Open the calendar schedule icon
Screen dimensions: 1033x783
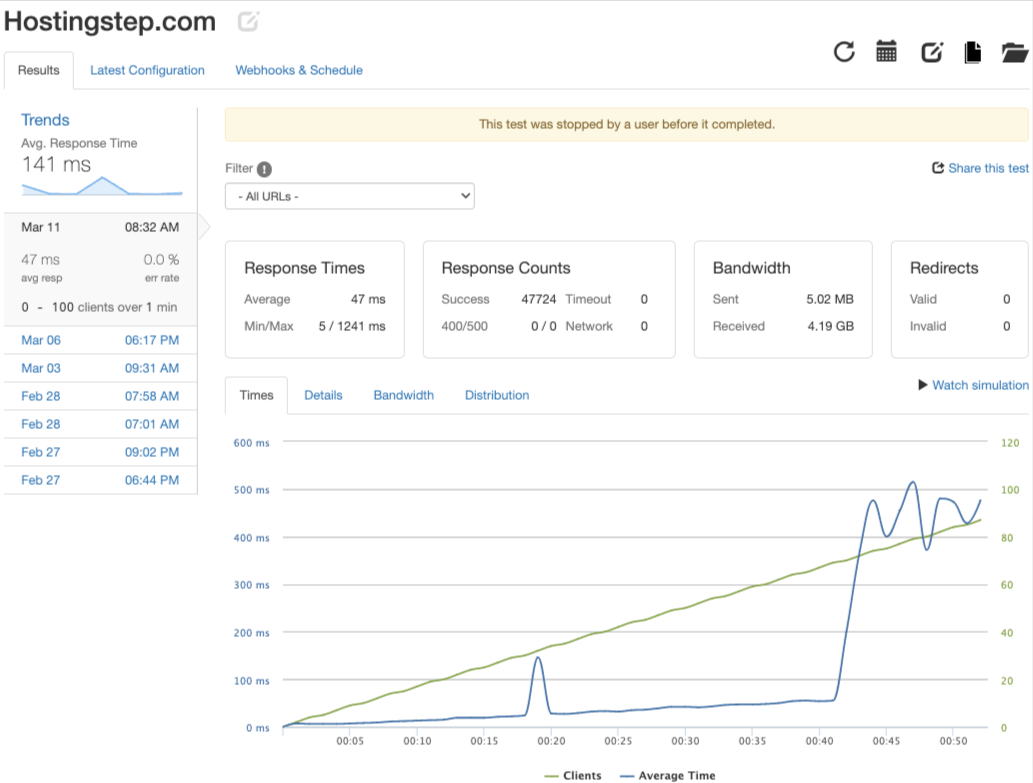[x=886, y=51]
